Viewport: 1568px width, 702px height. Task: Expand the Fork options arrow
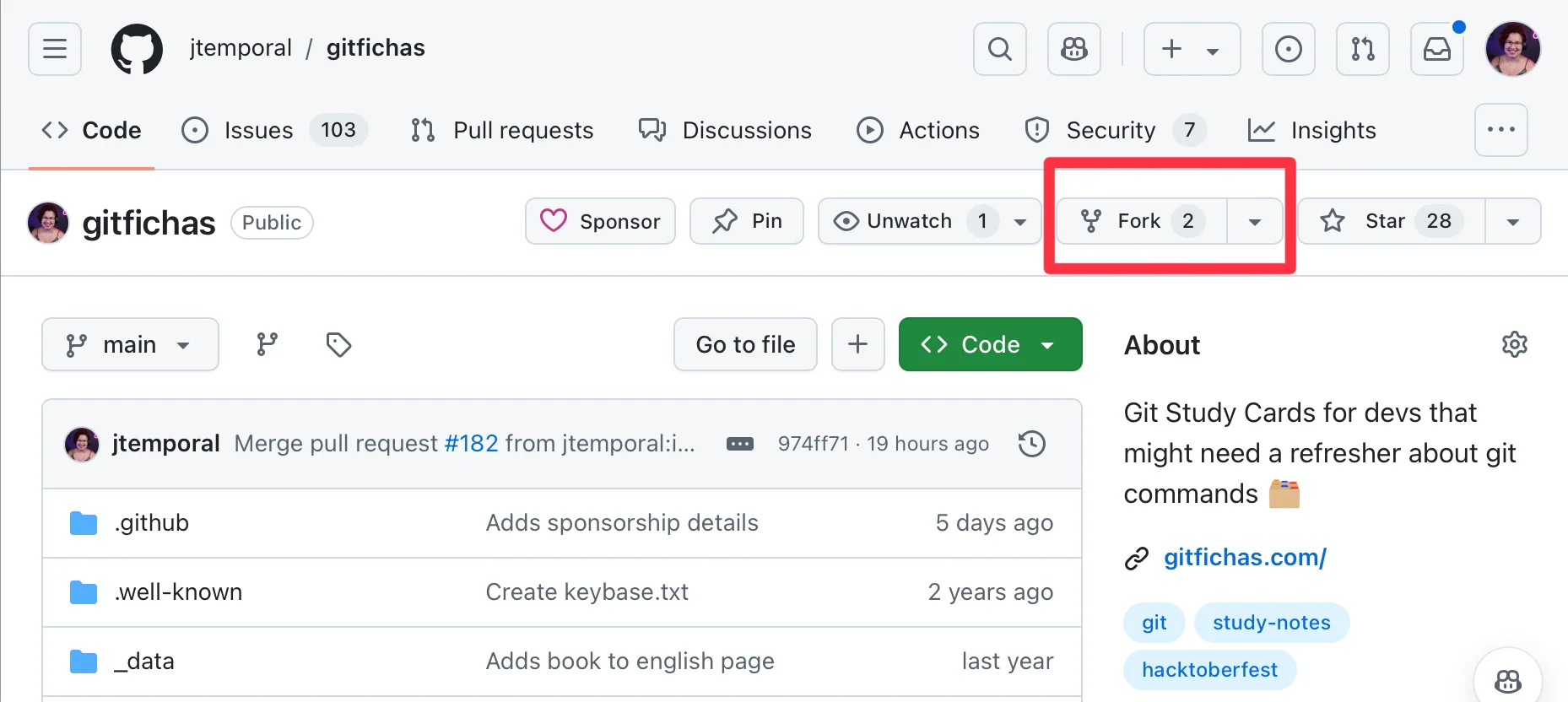tap(1255, 221)
